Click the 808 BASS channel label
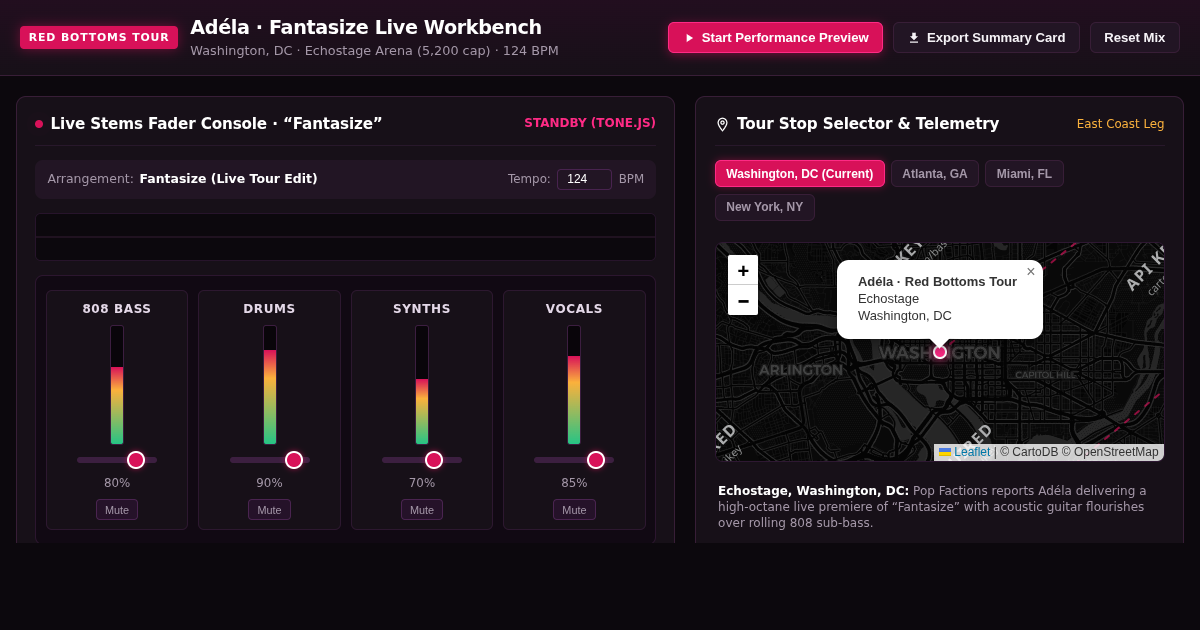 (117, 309)
